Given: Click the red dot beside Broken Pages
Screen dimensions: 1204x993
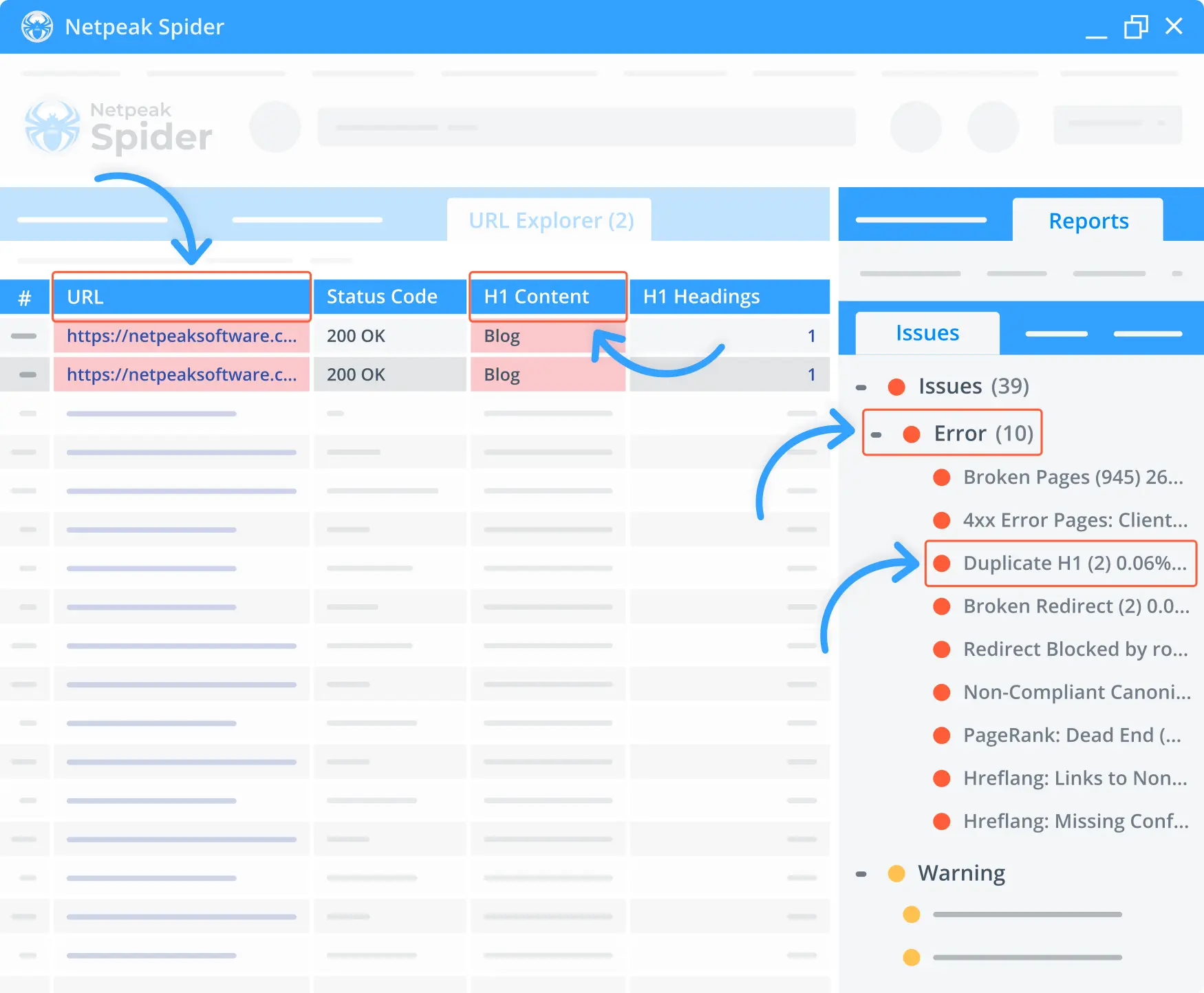Looking at the screenshot, I should click(941, 478).
